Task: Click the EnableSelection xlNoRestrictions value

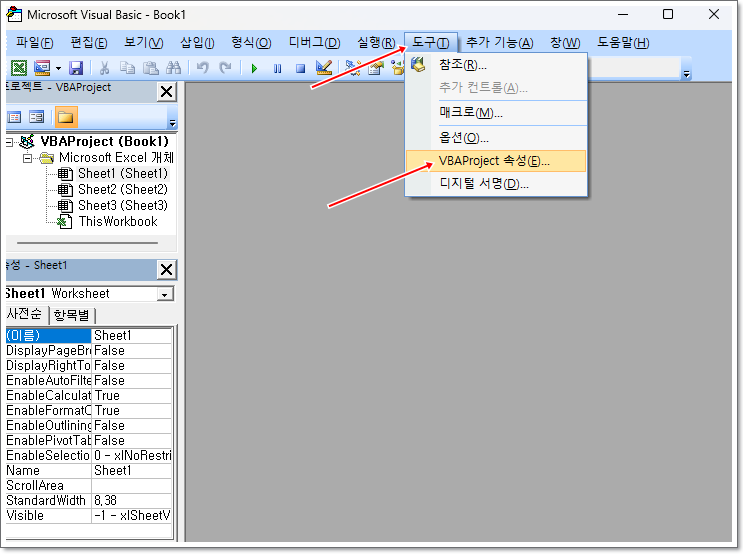Action: coord(131,455)
